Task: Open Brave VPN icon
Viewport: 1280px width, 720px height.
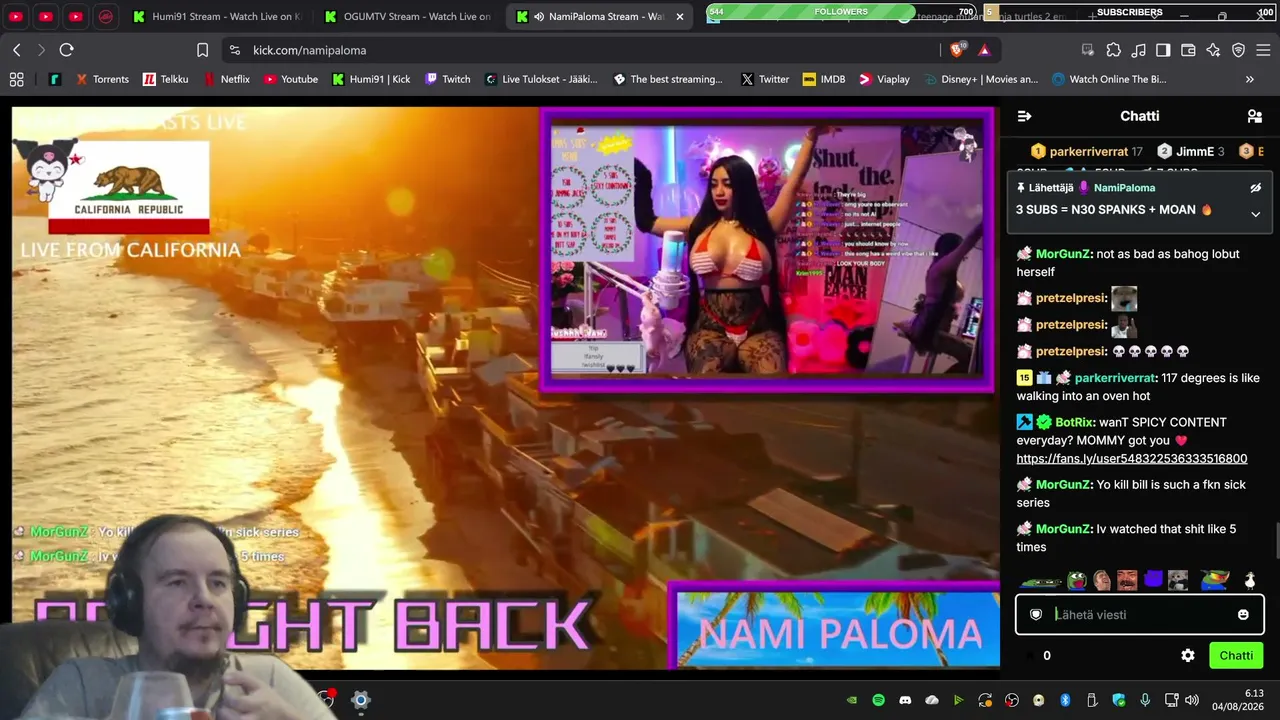Action: [1238, 50]
